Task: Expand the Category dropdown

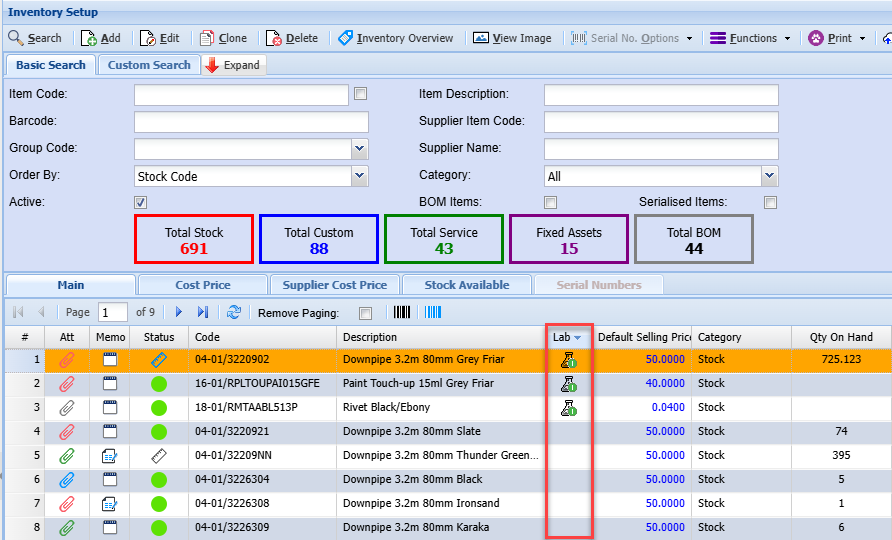Action: 769,176
